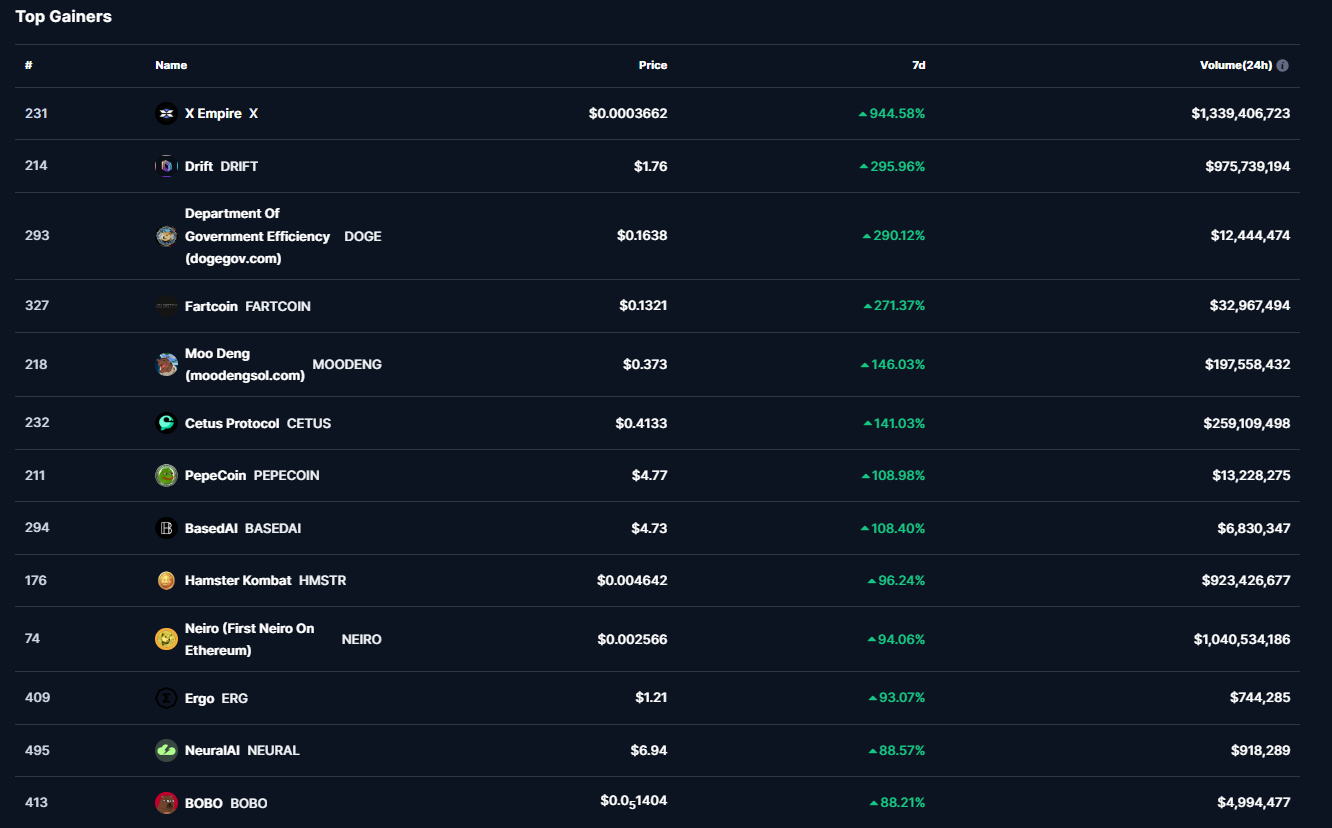
Task: Open the Ergo ERG coin link
Action: 216,698
